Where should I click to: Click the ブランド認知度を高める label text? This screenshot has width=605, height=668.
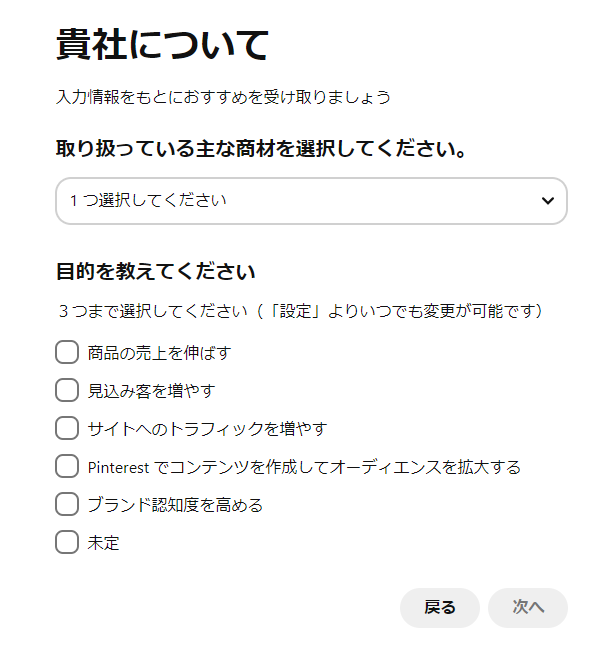click(175, 505)
